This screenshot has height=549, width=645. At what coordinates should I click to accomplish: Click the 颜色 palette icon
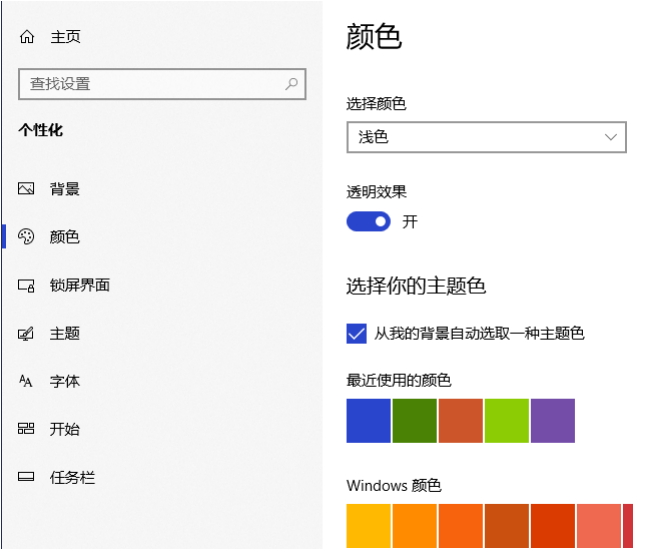pyautogui.click(x=27, y=237)
